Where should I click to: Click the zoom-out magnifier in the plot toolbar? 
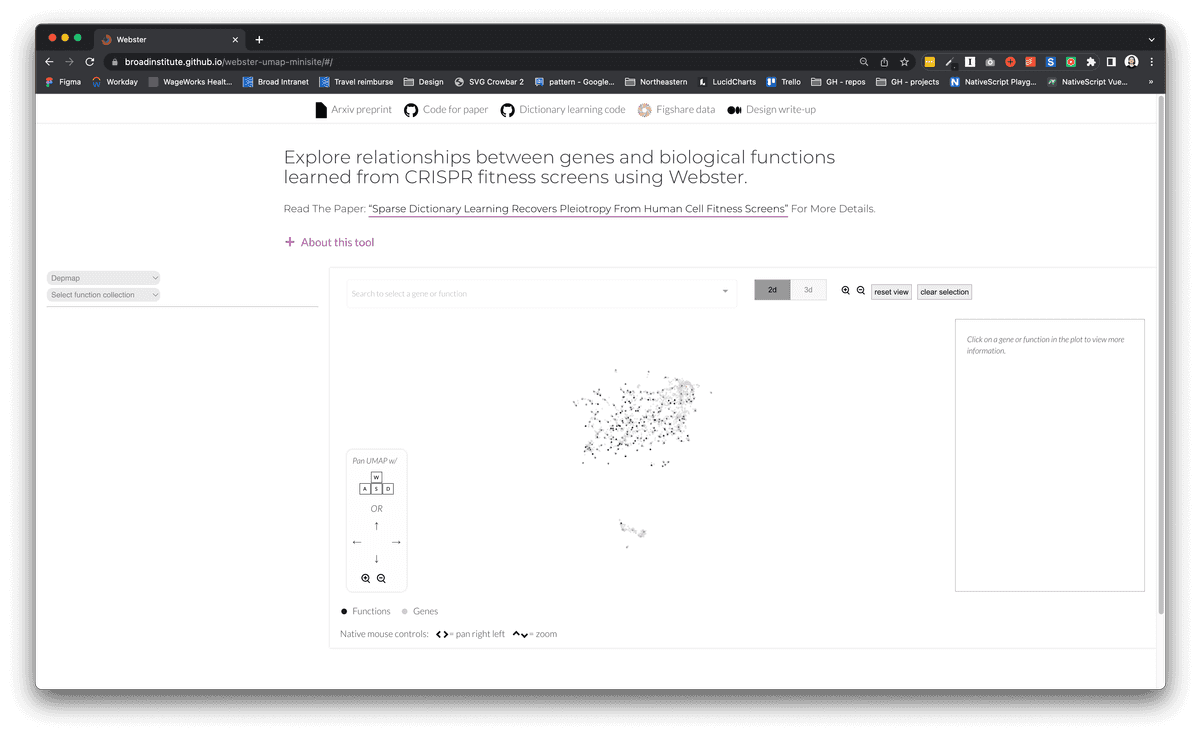(x=861, y=290)
